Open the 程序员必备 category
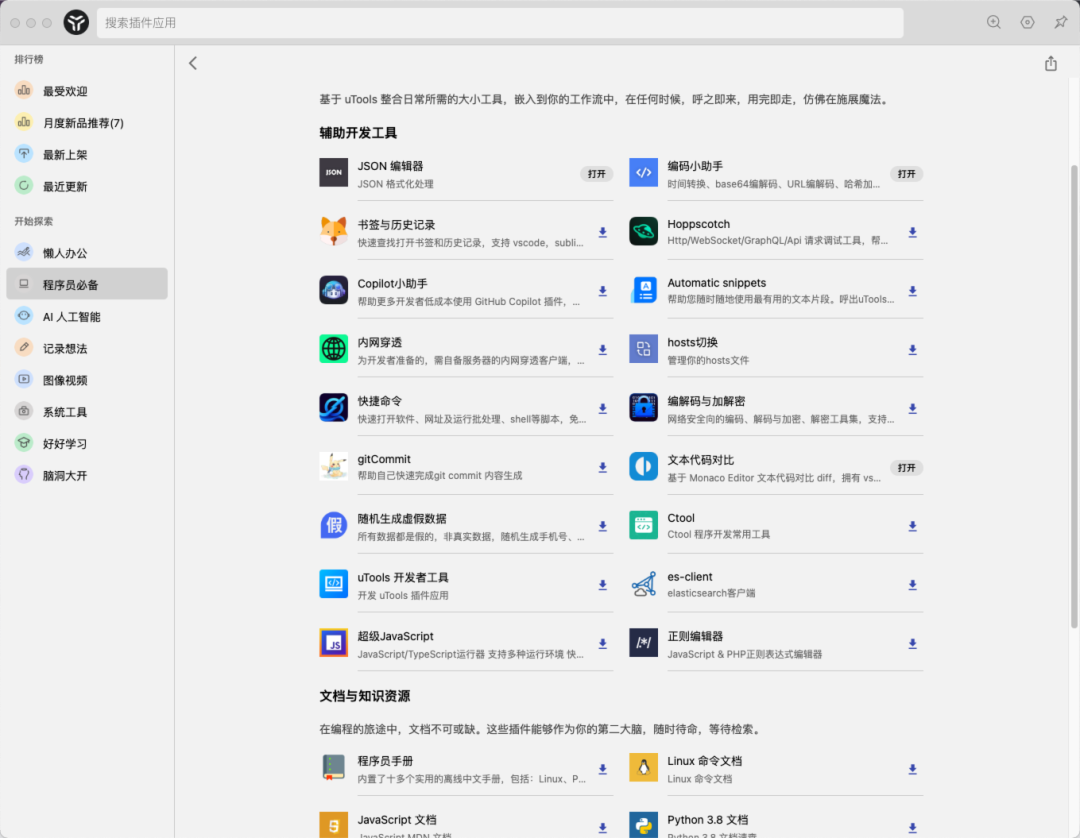Image resolution: width=1080 pixels, height=838 pixels. tap(87, 284)
